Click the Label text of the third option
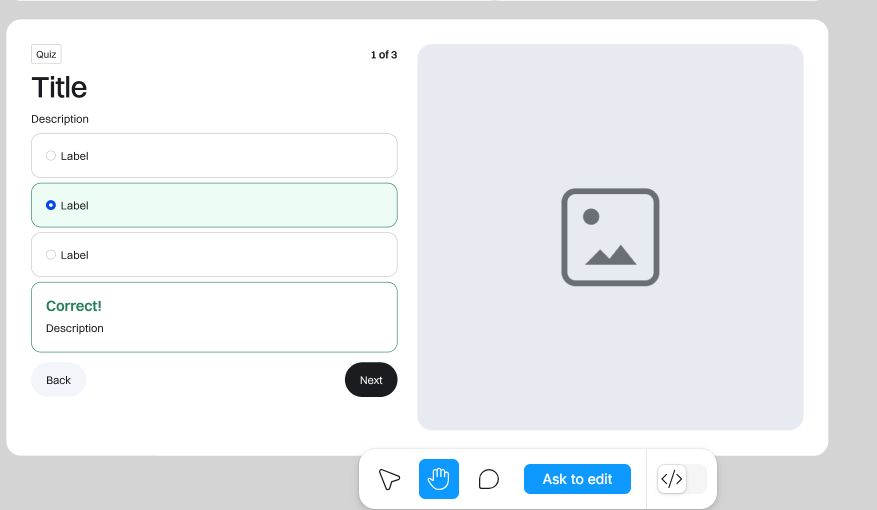877x510 pixels. click(74, 255)
